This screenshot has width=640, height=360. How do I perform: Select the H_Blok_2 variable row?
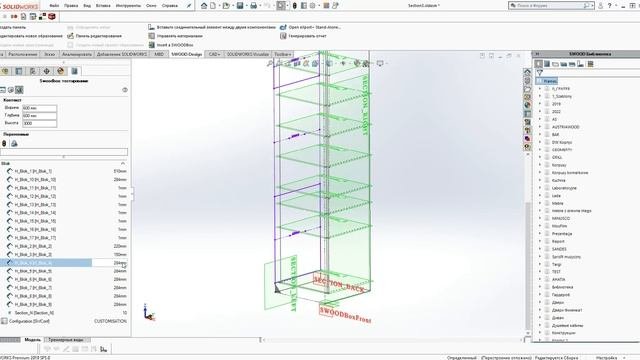coord(64,246)
